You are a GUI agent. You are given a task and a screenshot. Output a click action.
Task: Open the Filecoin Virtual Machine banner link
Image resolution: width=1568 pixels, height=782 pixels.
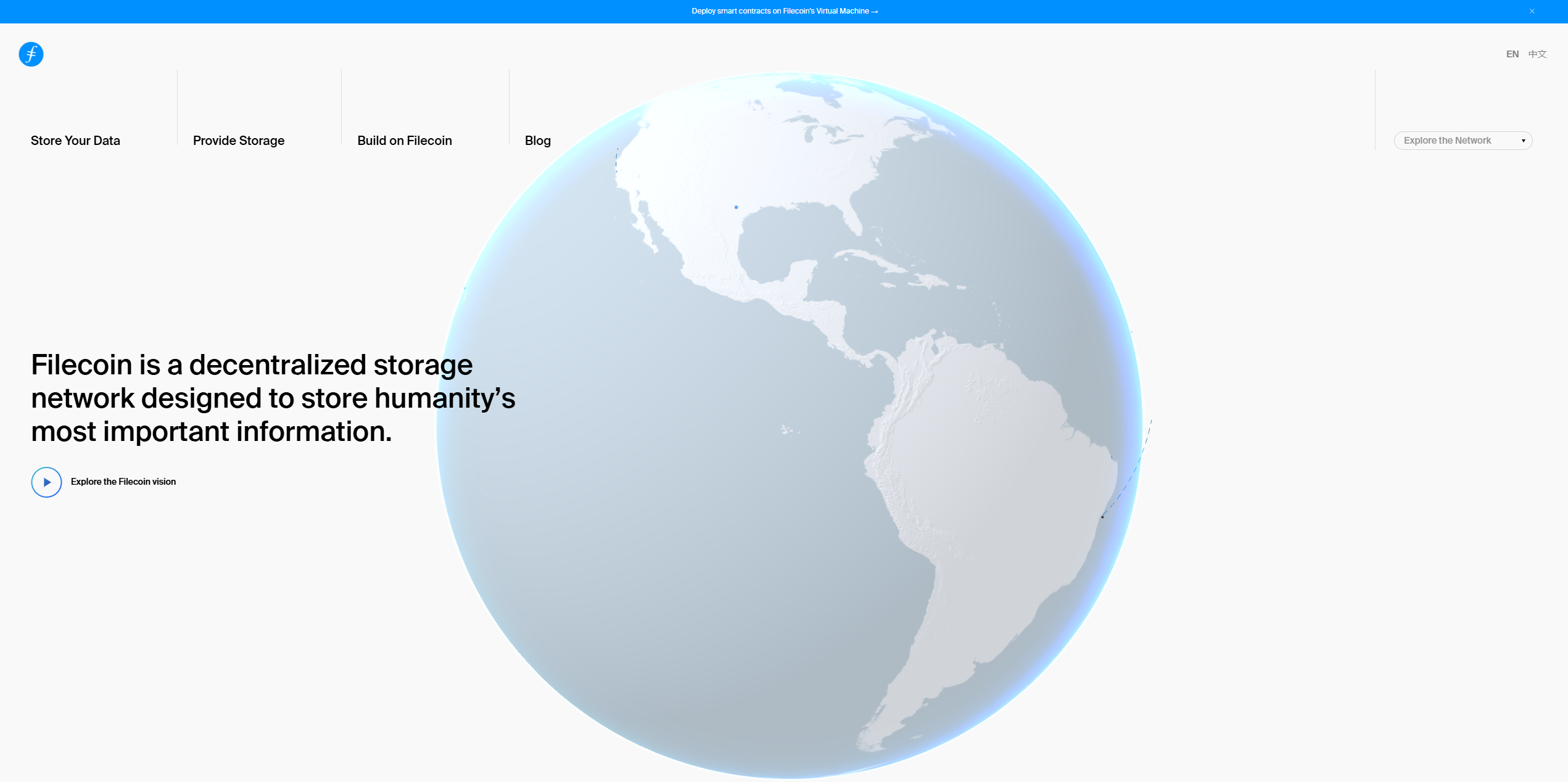click(785, 11)
